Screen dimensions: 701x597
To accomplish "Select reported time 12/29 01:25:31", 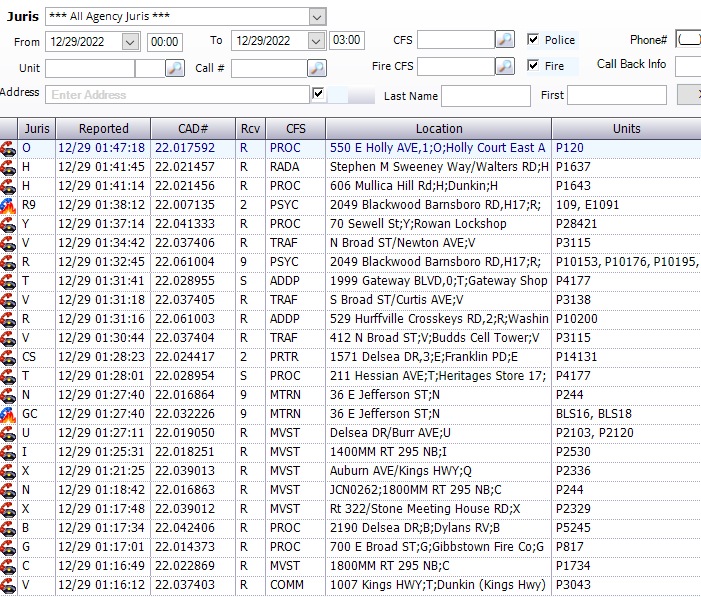I will (103, 452).
